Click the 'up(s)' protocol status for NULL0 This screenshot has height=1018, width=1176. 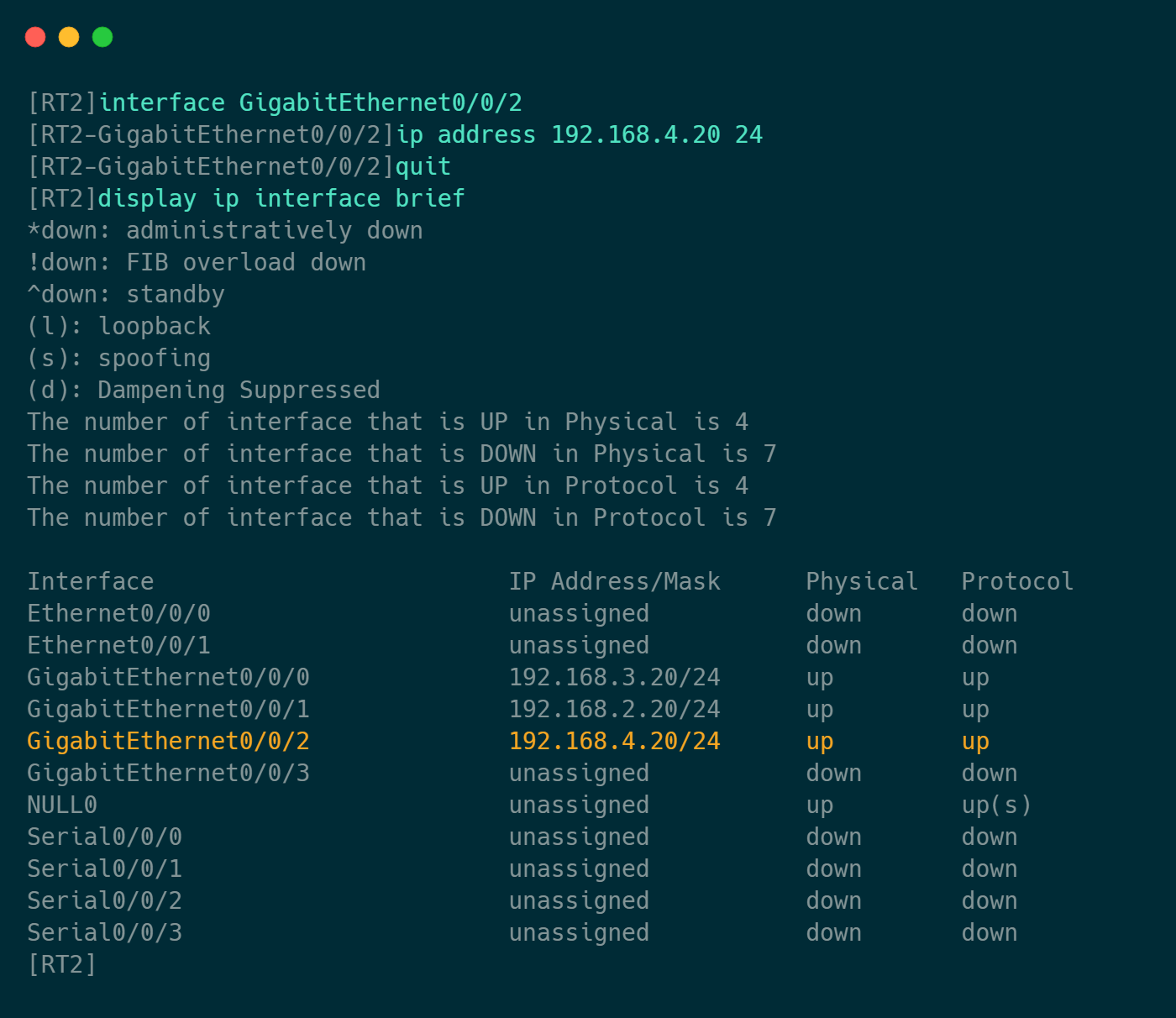pyautogui.click(x=995, y=805)
